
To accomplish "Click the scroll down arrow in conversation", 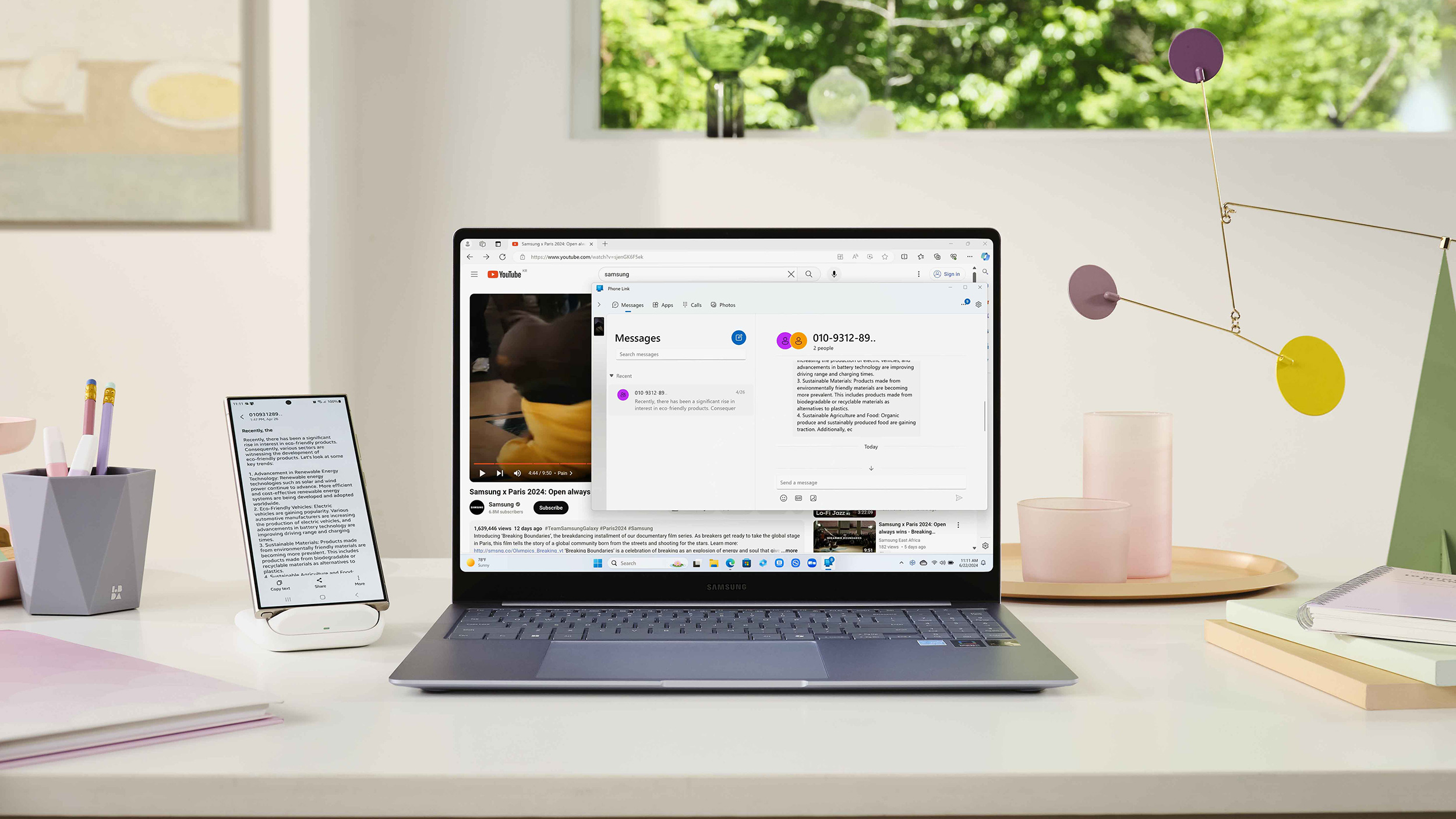I will pos(871,468).
